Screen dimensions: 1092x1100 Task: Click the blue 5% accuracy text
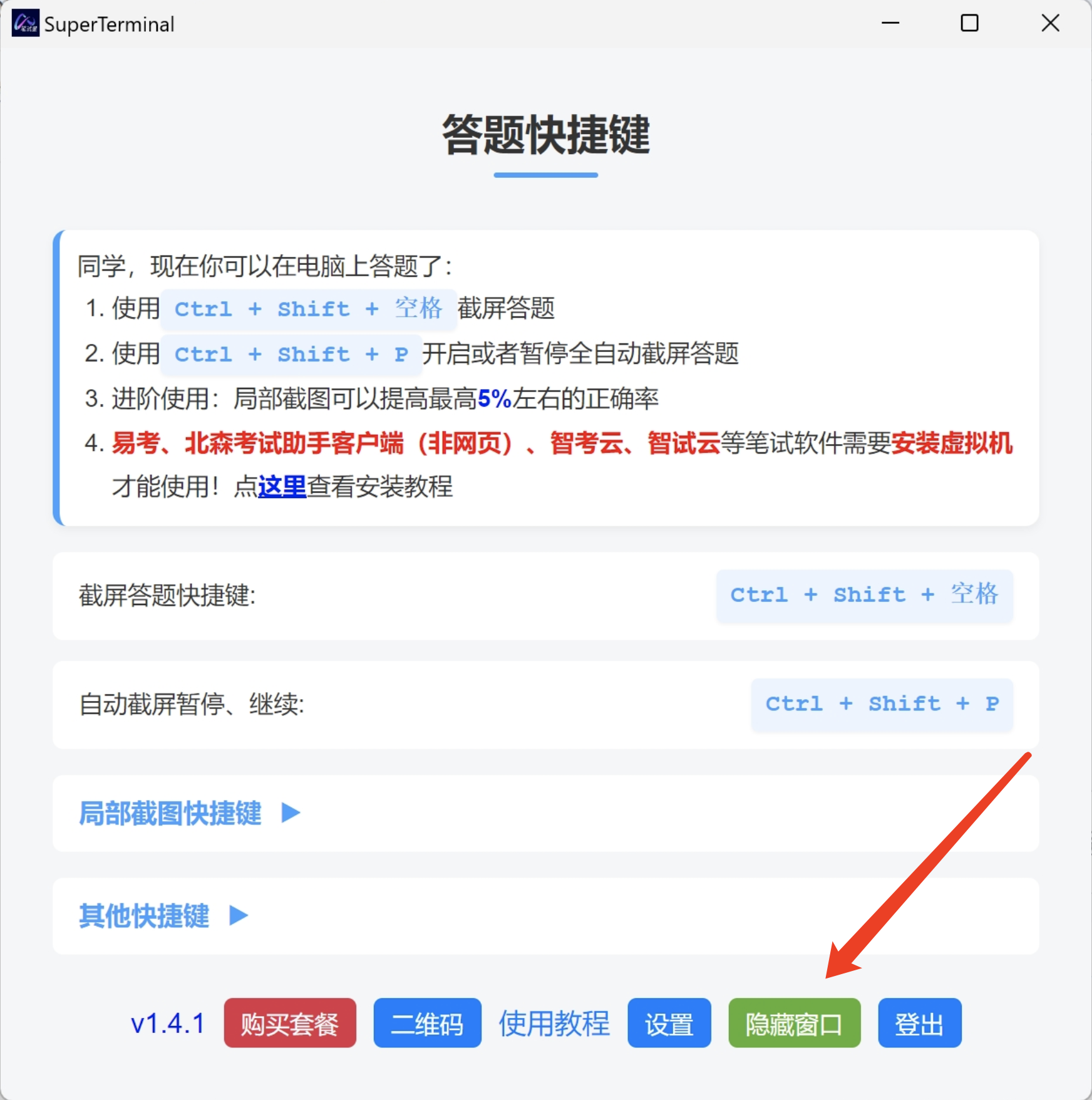pyautogui.click(x=495, y=398)
